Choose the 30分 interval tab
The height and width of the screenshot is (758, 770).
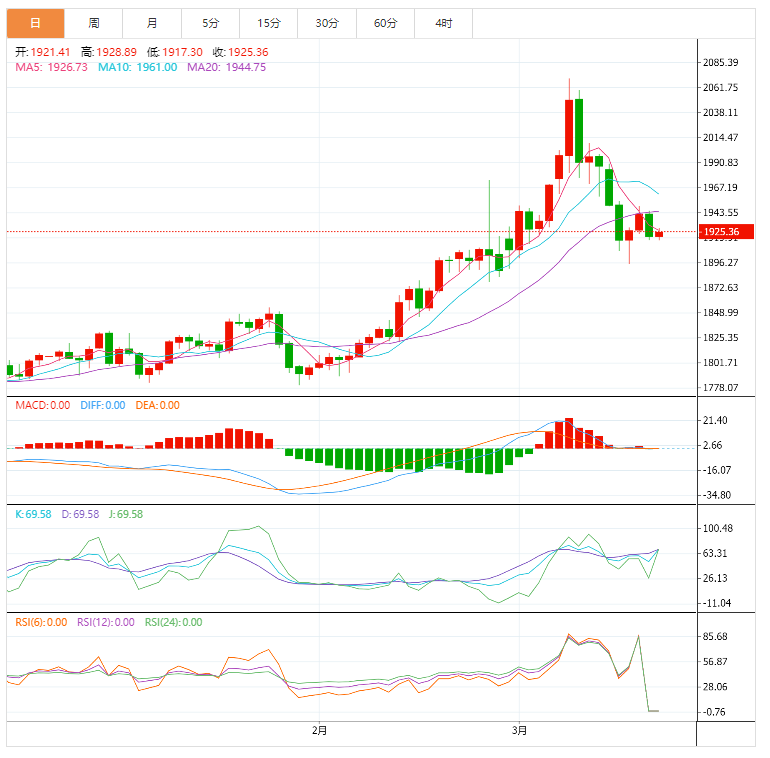pyautogui.click(x=326, y=23)
